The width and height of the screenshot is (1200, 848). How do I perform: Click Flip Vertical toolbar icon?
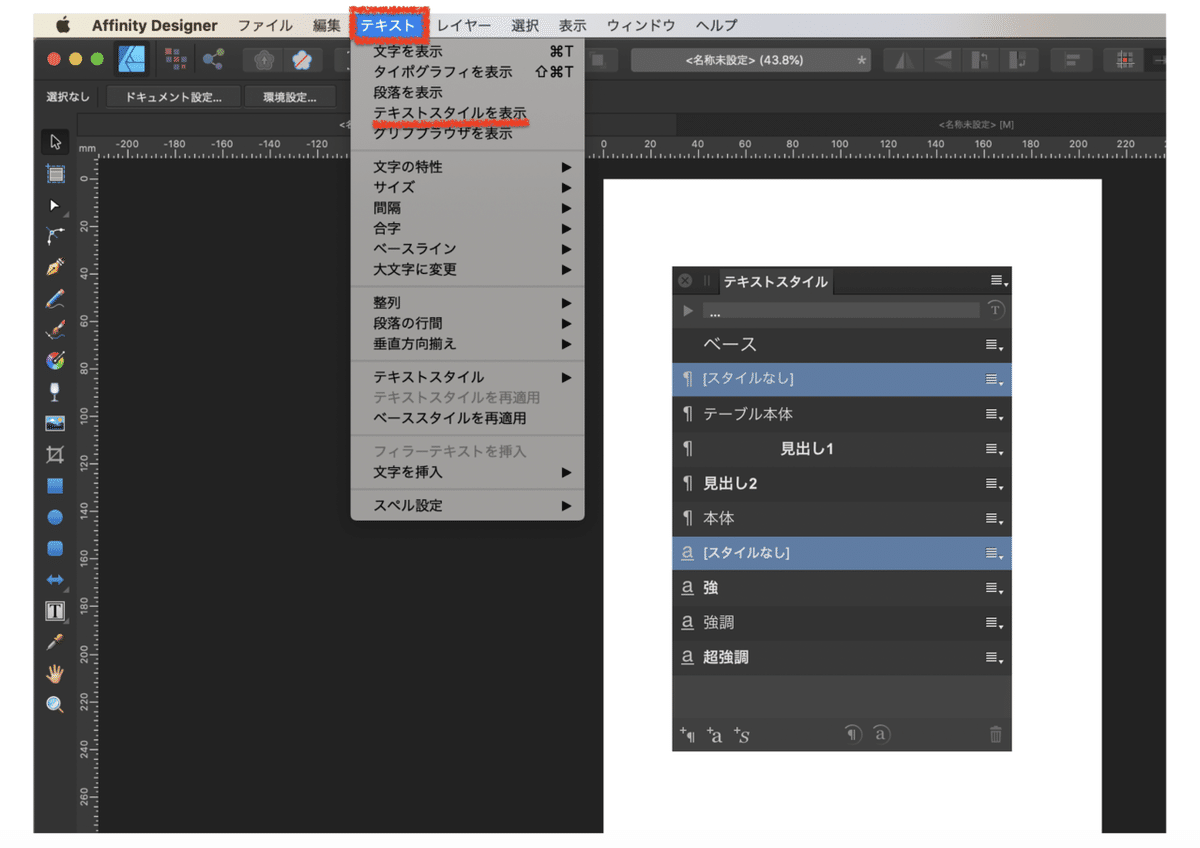pos(943,60)
